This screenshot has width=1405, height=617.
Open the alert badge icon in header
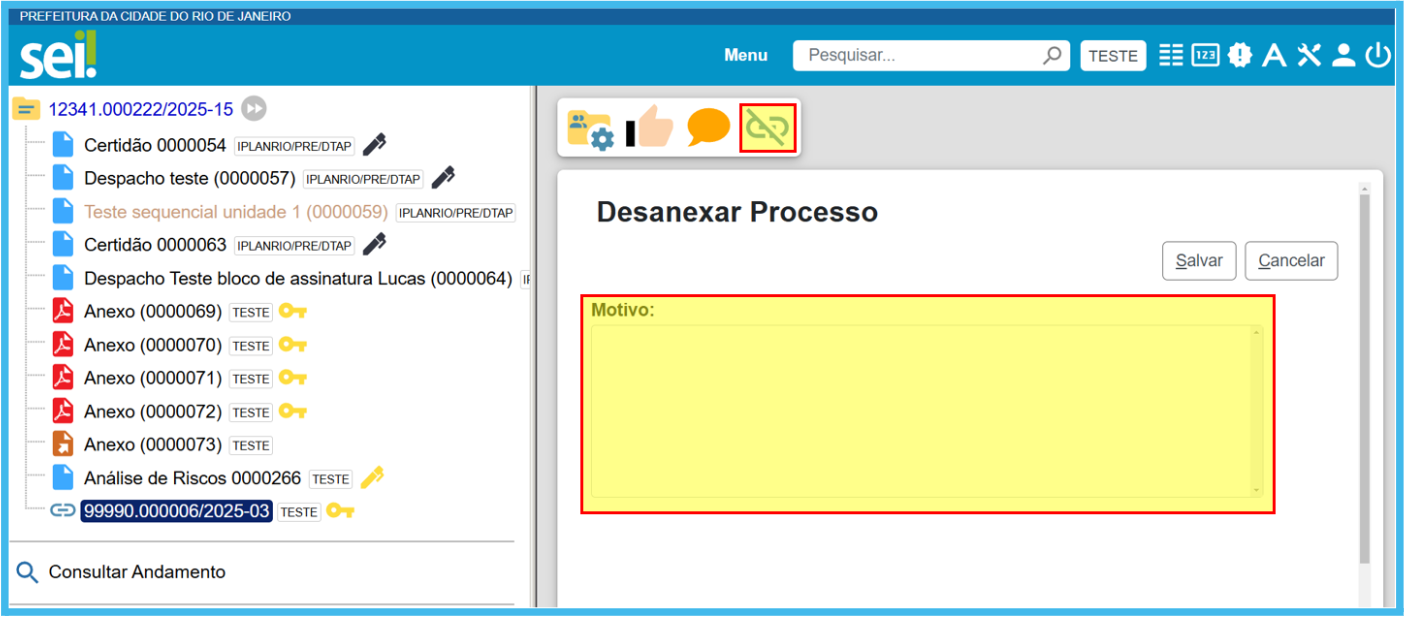(1240, 56)
